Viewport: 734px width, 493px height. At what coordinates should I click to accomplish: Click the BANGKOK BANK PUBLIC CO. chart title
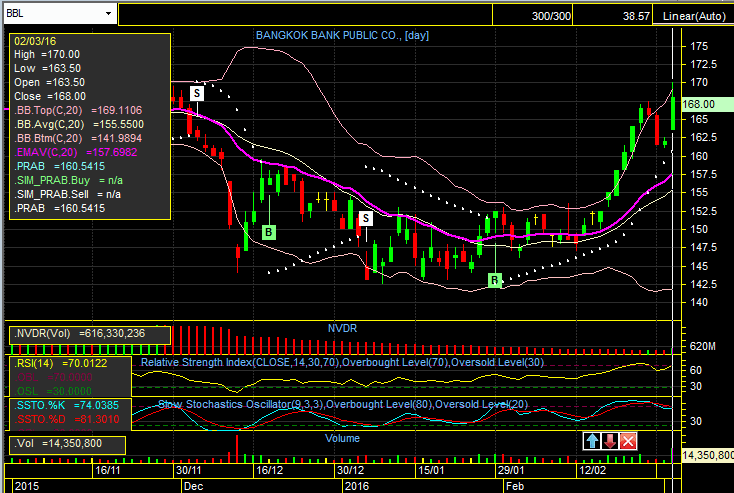[342, 36]
